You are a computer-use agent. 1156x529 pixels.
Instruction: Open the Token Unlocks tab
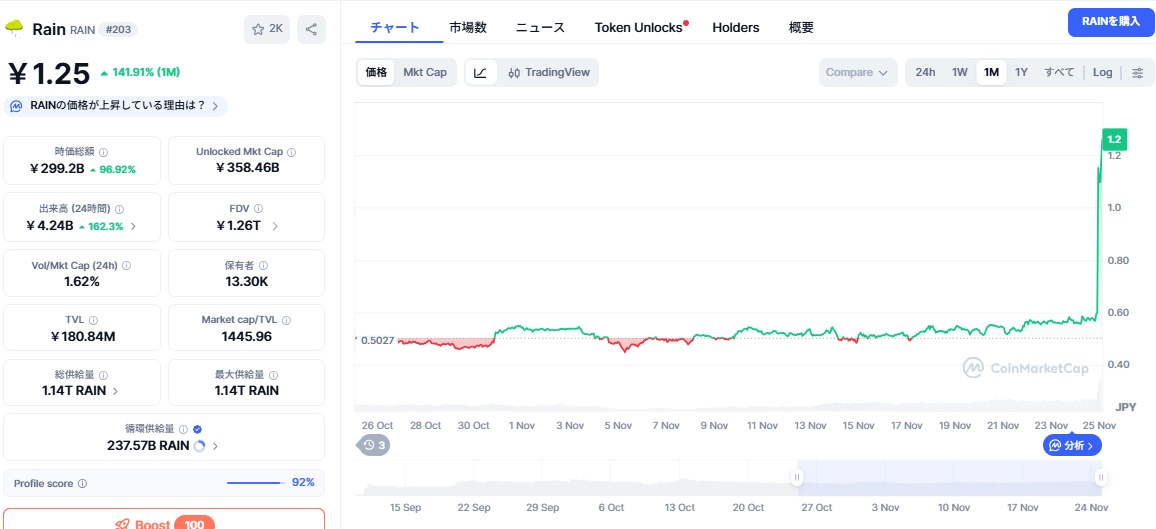click(x=638, y=27)
